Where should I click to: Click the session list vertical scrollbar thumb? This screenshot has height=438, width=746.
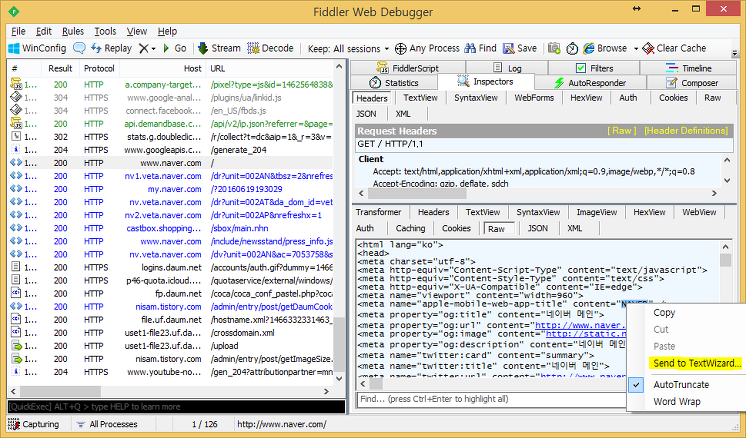coord(339,344)
